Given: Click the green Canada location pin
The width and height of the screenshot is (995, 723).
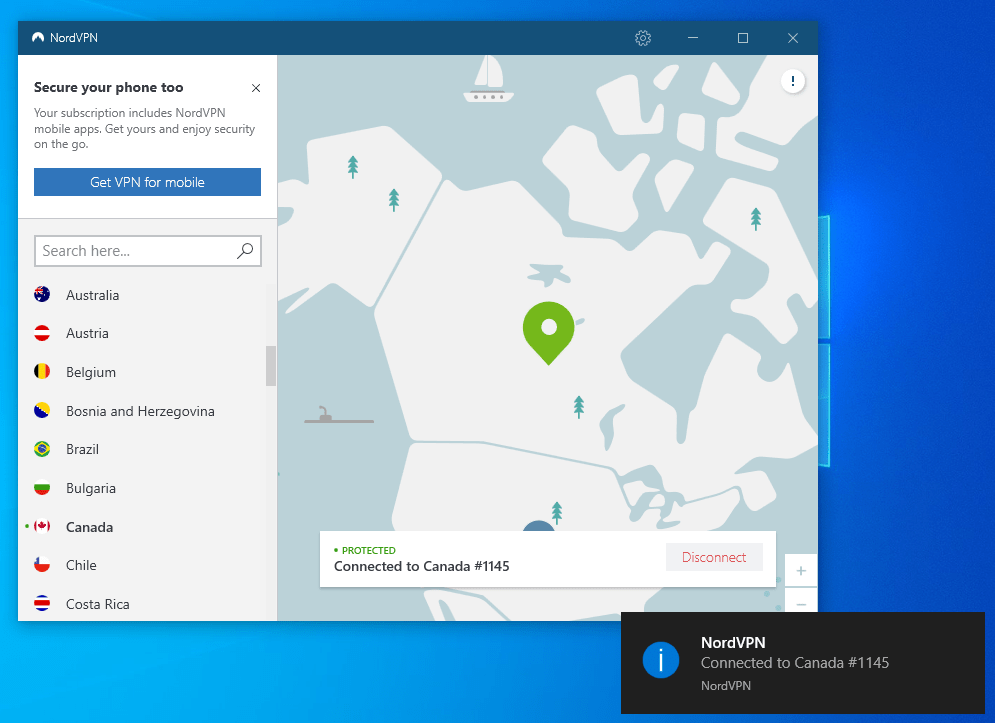Looking at the screenshot, I should click(549, 333).
